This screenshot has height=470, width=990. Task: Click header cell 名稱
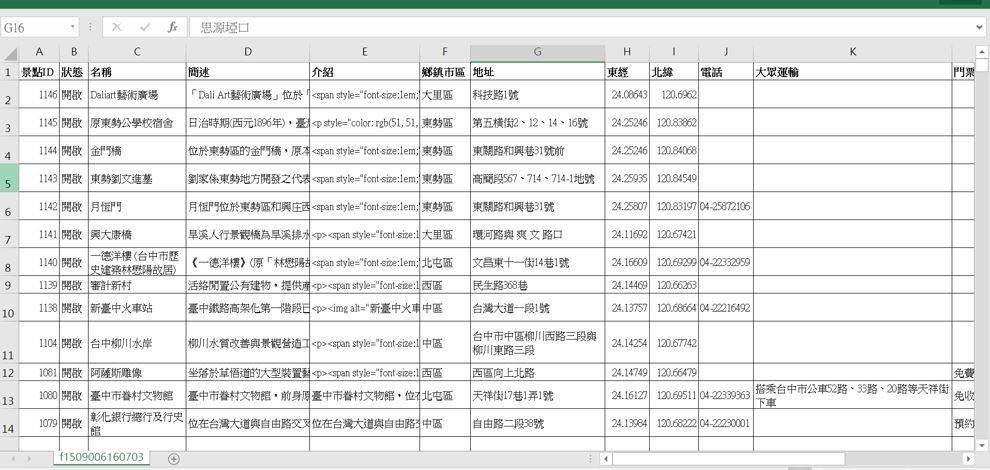[x=137, y=72]
